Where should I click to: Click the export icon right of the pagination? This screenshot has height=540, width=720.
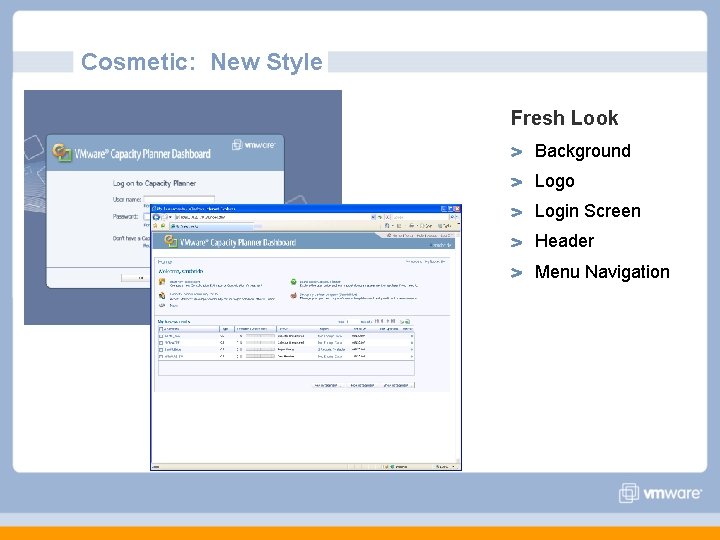(x=405, y=322)
